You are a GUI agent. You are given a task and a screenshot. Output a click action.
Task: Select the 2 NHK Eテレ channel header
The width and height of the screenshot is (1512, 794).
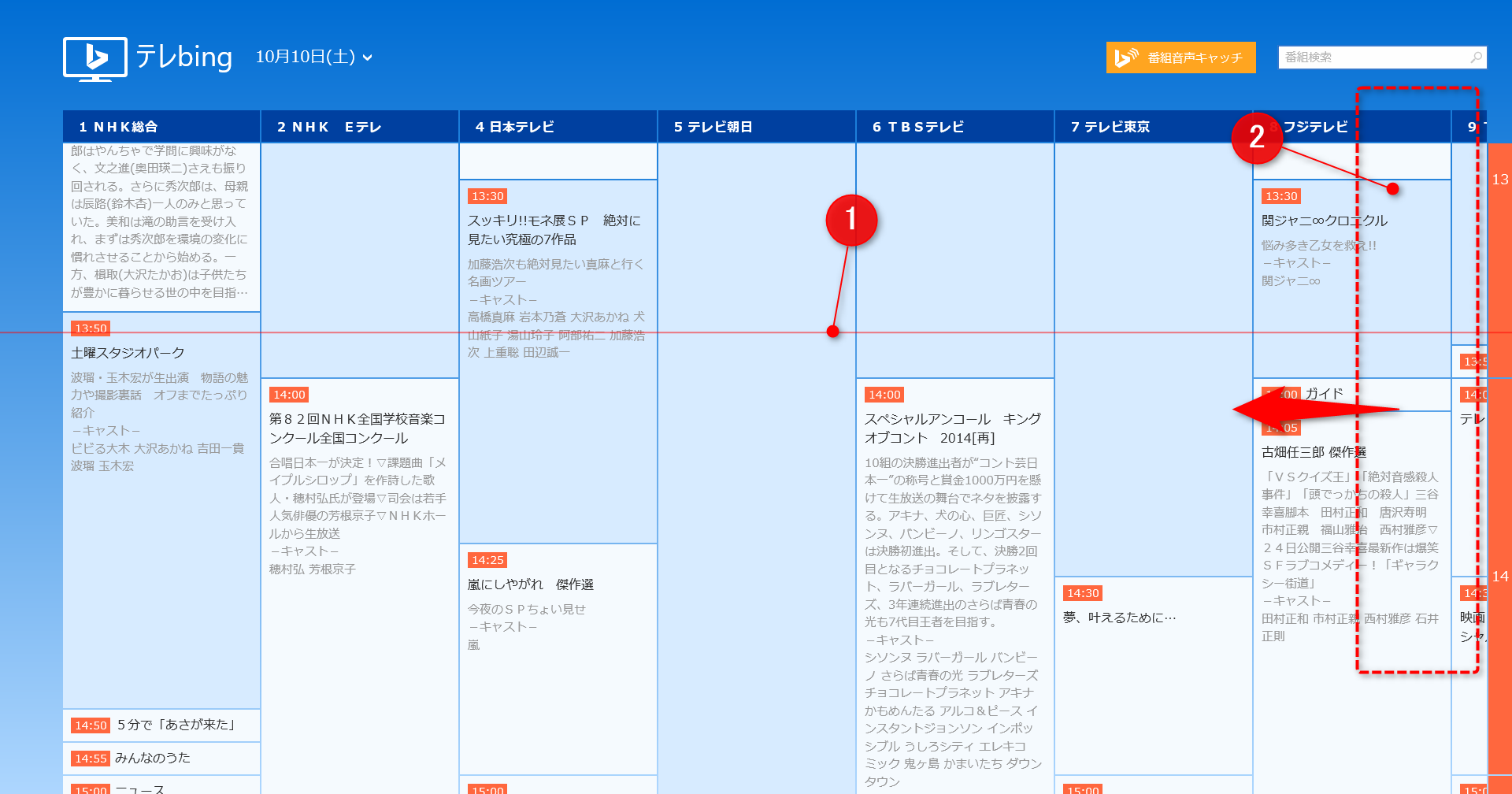coord(360,127)
